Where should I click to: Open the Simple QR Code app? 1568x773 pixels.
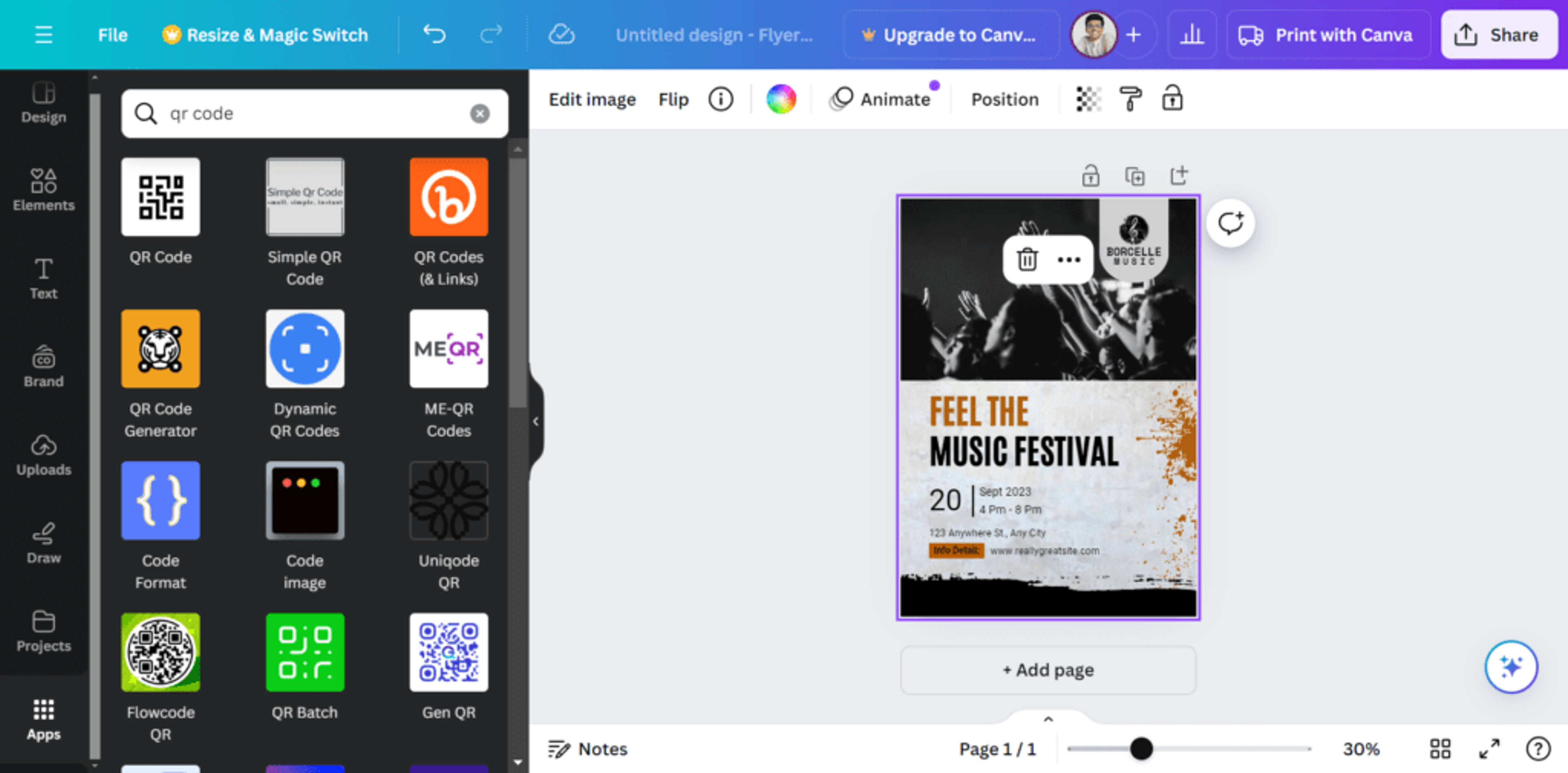pos(305,222)
